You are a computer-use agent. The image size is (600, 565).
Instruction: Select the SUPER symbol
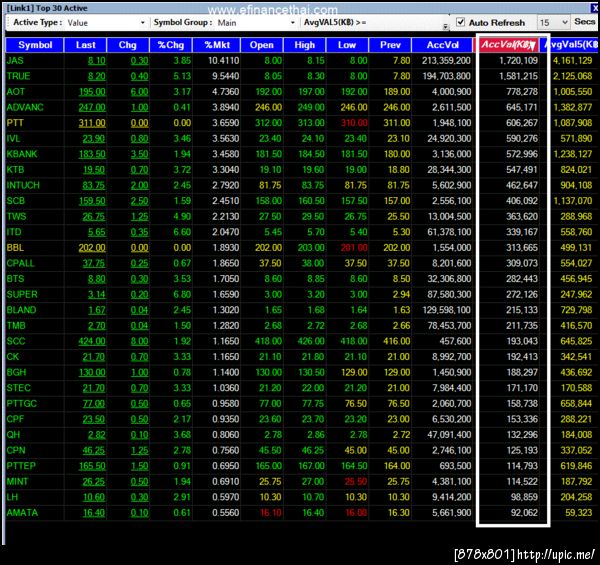22,295
